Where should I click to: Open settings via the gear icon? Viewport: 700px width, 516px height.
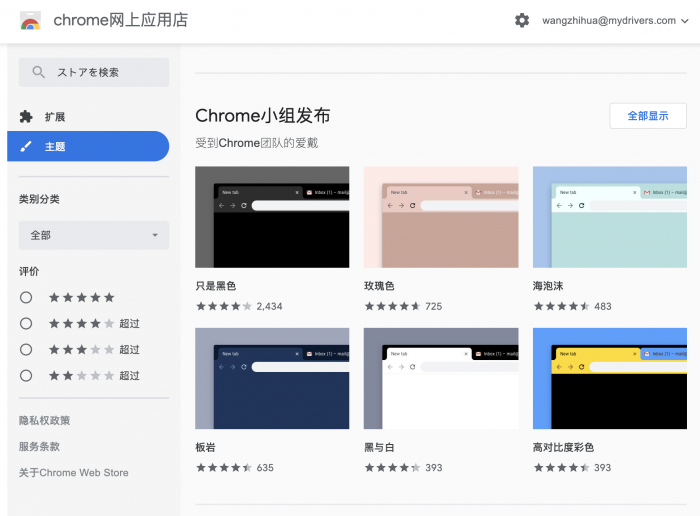pyautogui.click(x=522, y=20)
